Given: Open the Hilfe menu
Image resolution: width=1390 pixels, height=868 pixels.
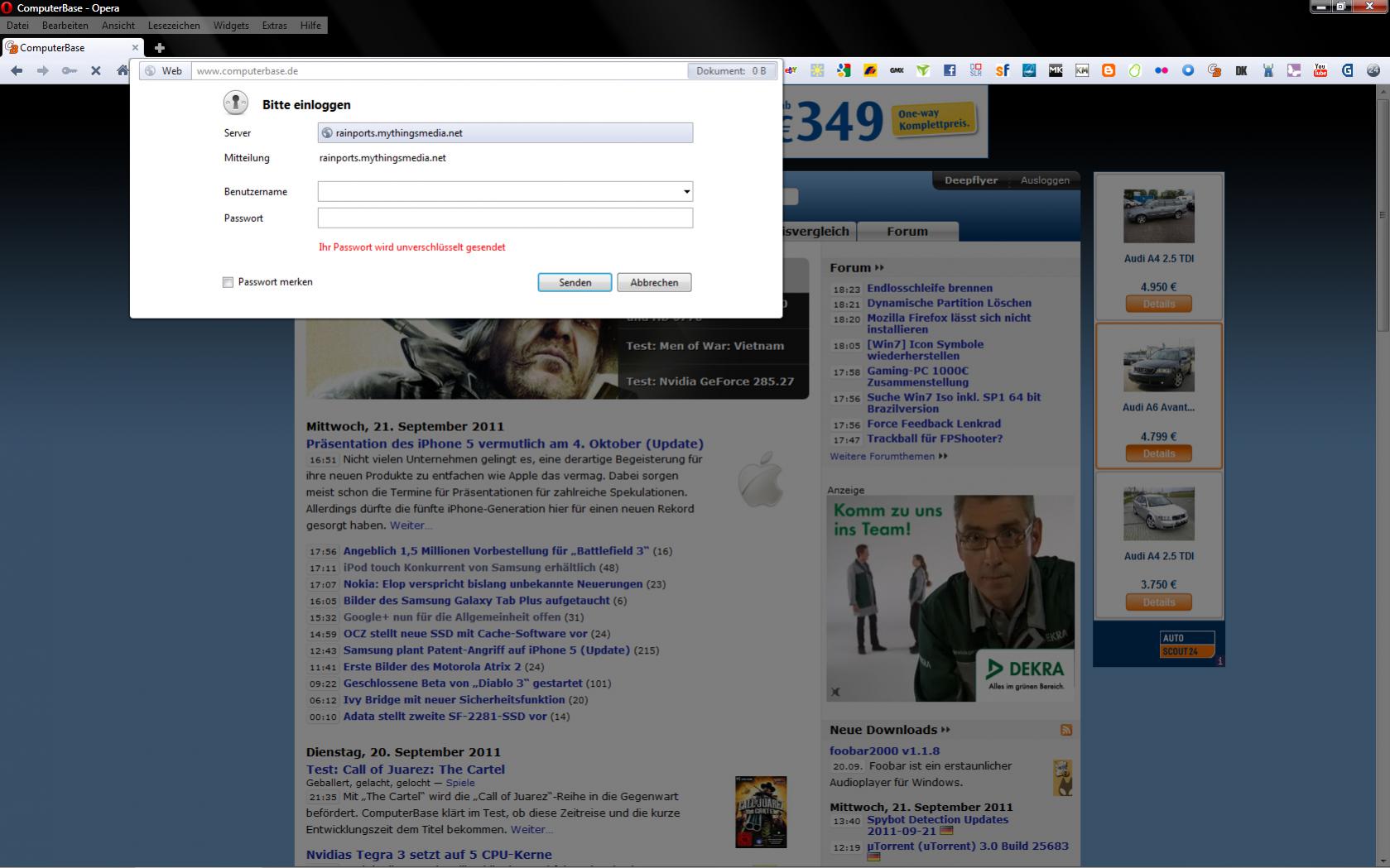Looking at the screenshot, I should point(310,26).
